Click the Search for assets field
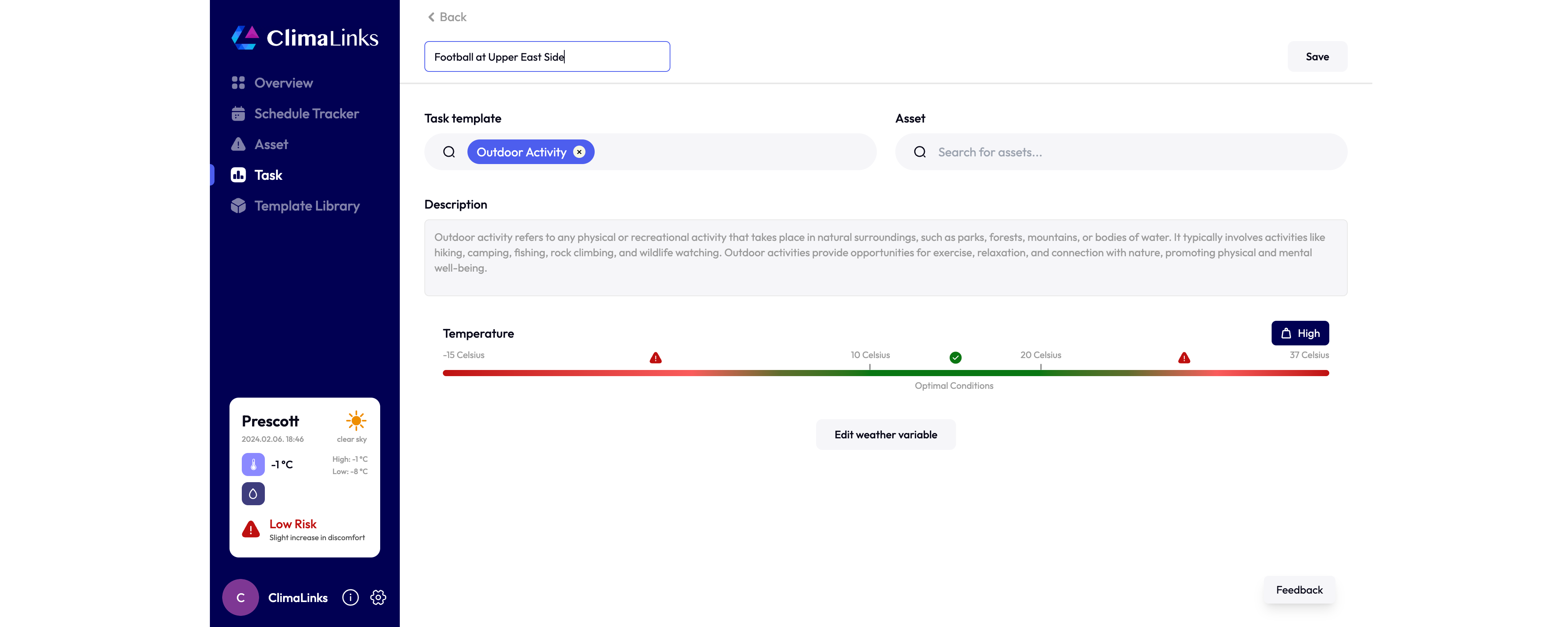This screenshot has height=627, width=1568. [x=1132, y=152]
